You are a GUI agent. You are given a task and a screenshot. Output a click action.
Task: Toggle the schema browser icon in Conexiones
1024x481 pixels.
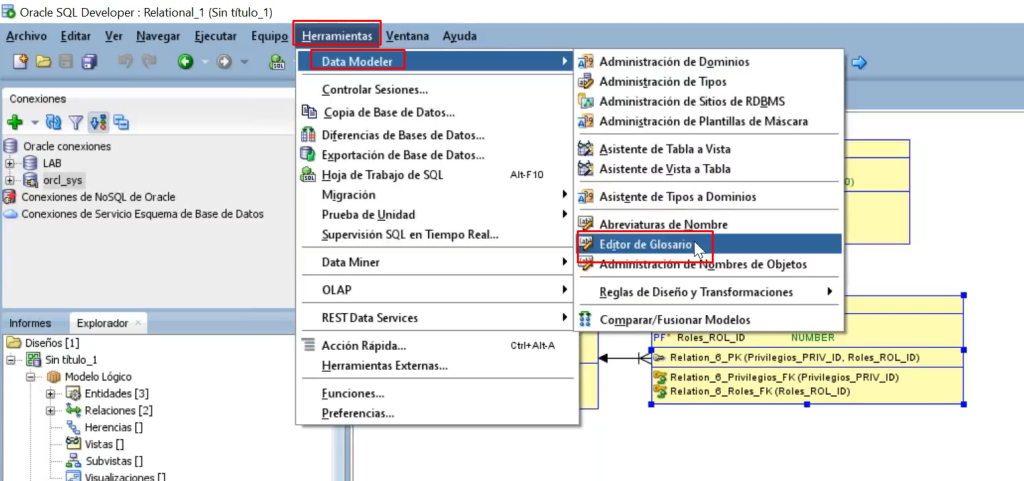[x=99, y=122]
